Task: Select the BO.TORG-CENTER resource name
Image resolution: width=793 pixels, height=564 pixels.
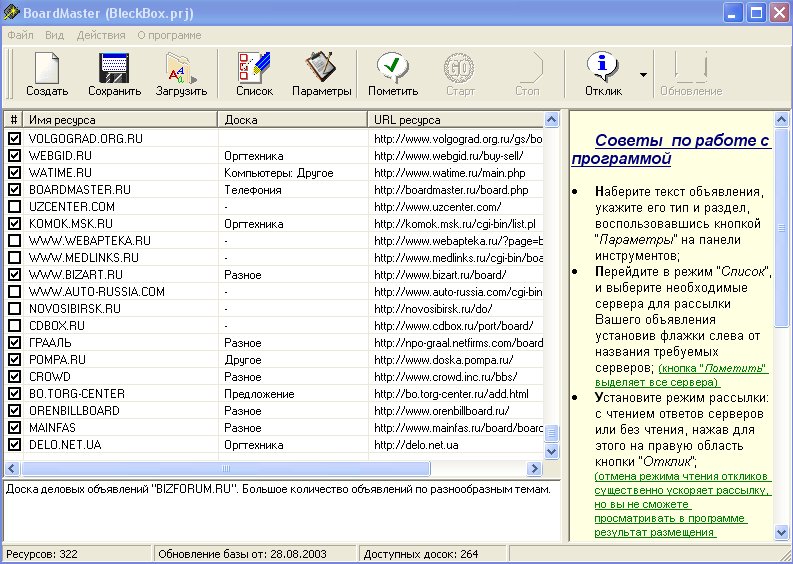Action: tap(77, 394)
